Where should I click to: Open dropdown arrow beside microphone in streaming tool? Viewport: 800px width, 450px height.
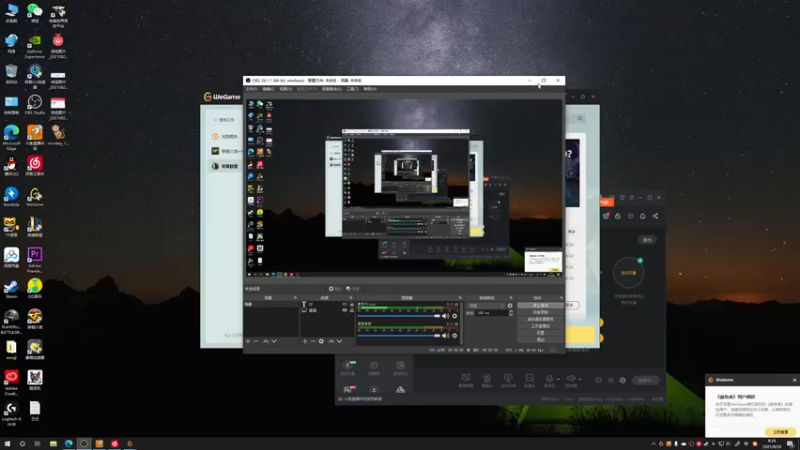pyautogui.click(x=558, y=379)
